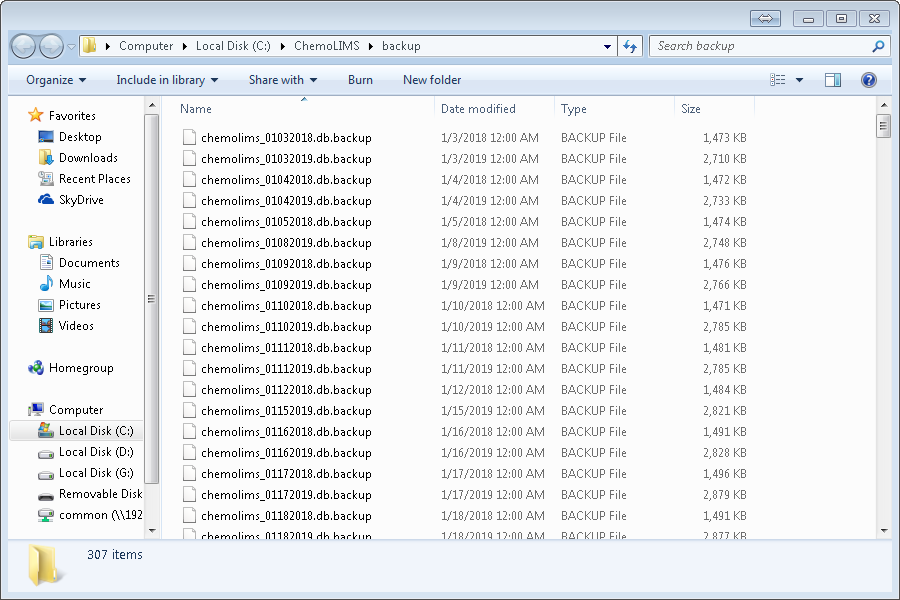Open the Include in library menu
This screenshot has width=900, height=600.
(x=167, y=80)
